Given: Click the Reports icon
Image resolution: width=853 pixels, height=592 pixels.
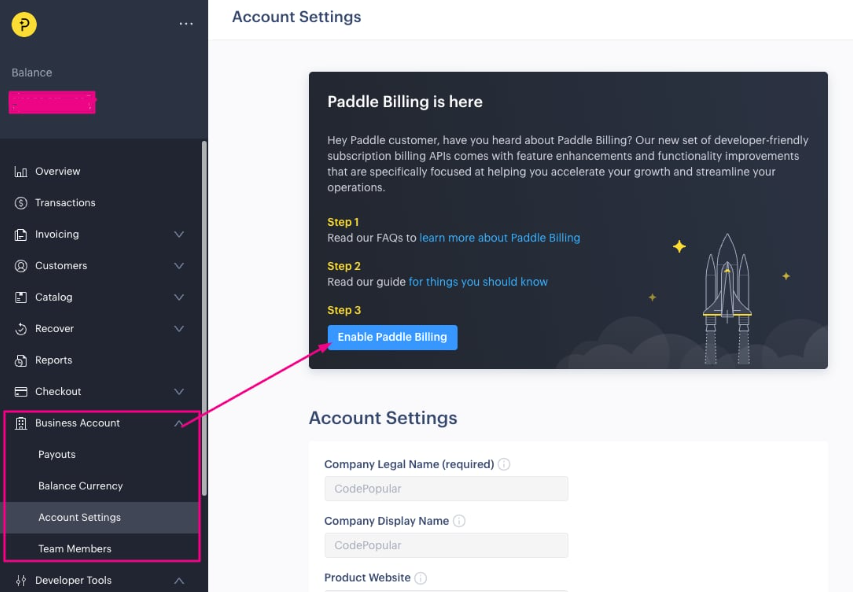Looking at the screenshot, I should 21,360.
